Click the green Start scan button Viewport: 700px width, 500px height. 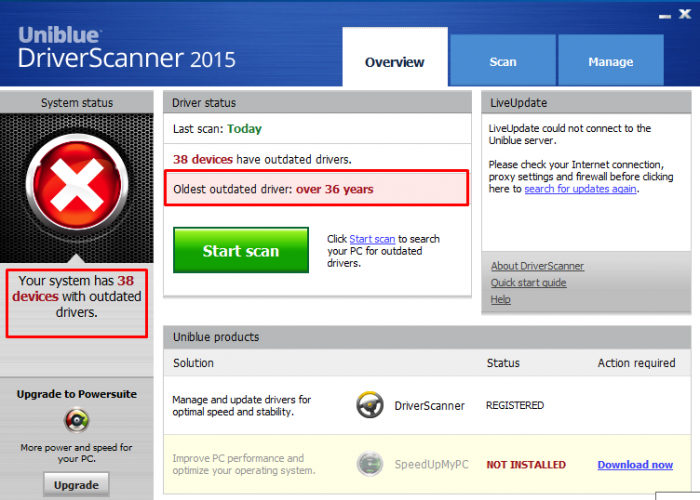coord(241,250)
